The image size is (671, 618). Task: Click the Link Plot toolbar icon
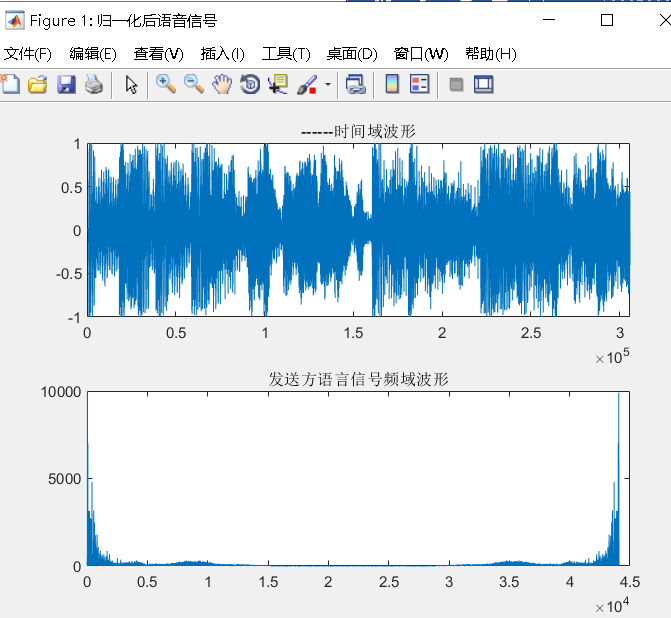coord(356,84)
